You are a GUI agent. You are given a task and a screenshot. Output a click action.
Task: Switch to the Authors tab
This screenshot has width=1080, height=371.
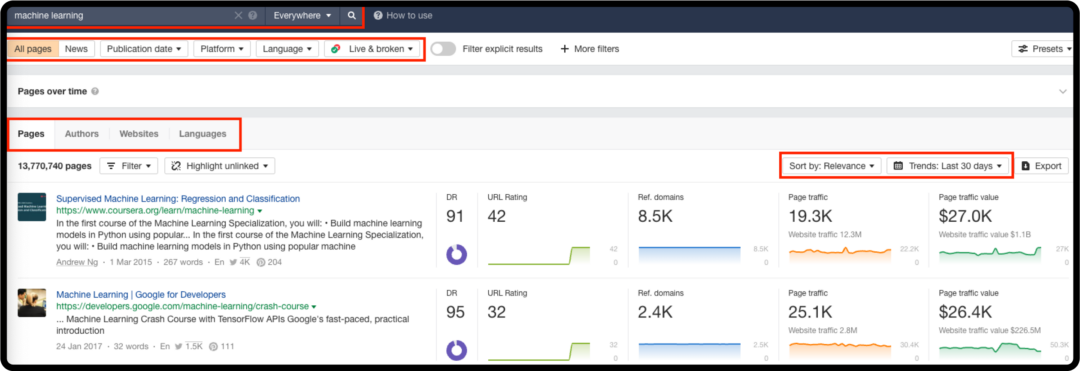click(82, 134)
